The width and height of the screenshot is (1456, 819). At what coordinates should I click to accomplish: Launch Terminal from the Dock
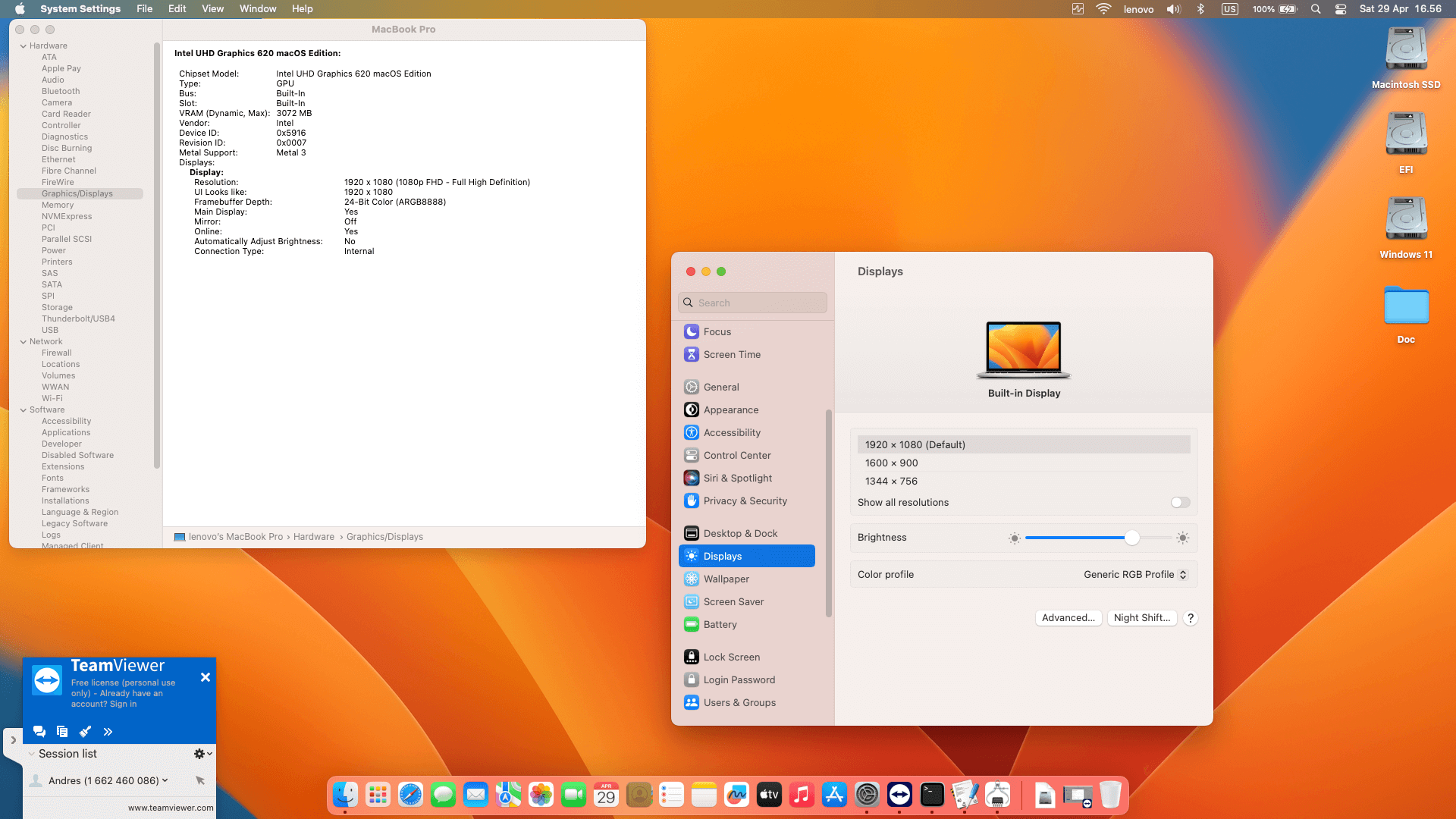[x=932, y=795]
